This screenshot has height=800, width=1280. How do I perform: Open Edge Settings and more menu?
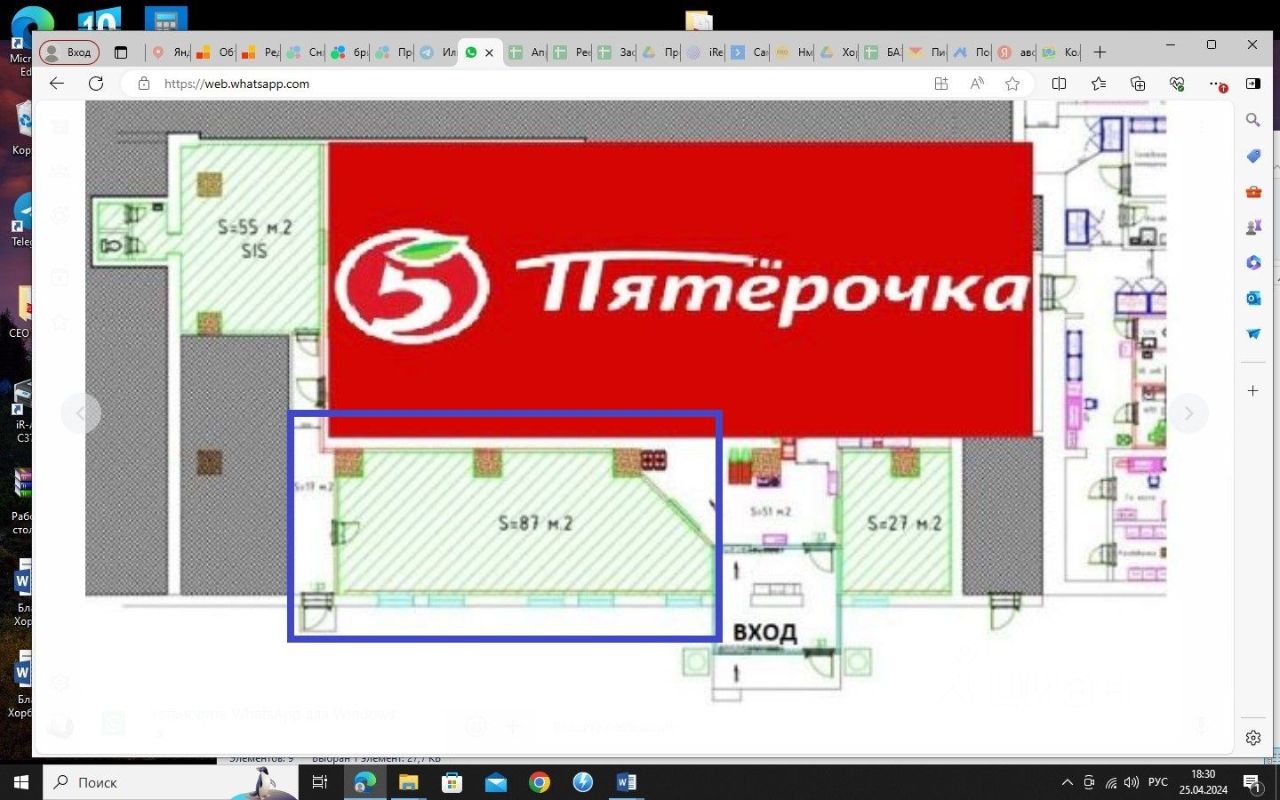tap(1216, 84)
